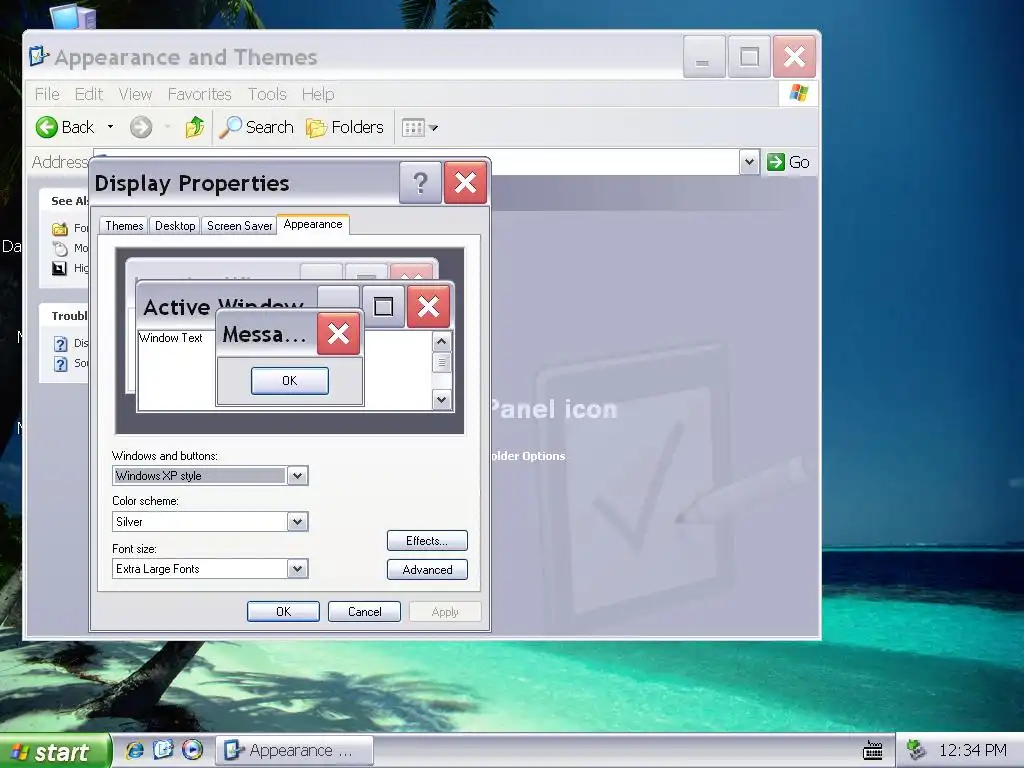Click the Up folder icon in toolbar
The image size is (1024, 768).
[x=194, y=127]
